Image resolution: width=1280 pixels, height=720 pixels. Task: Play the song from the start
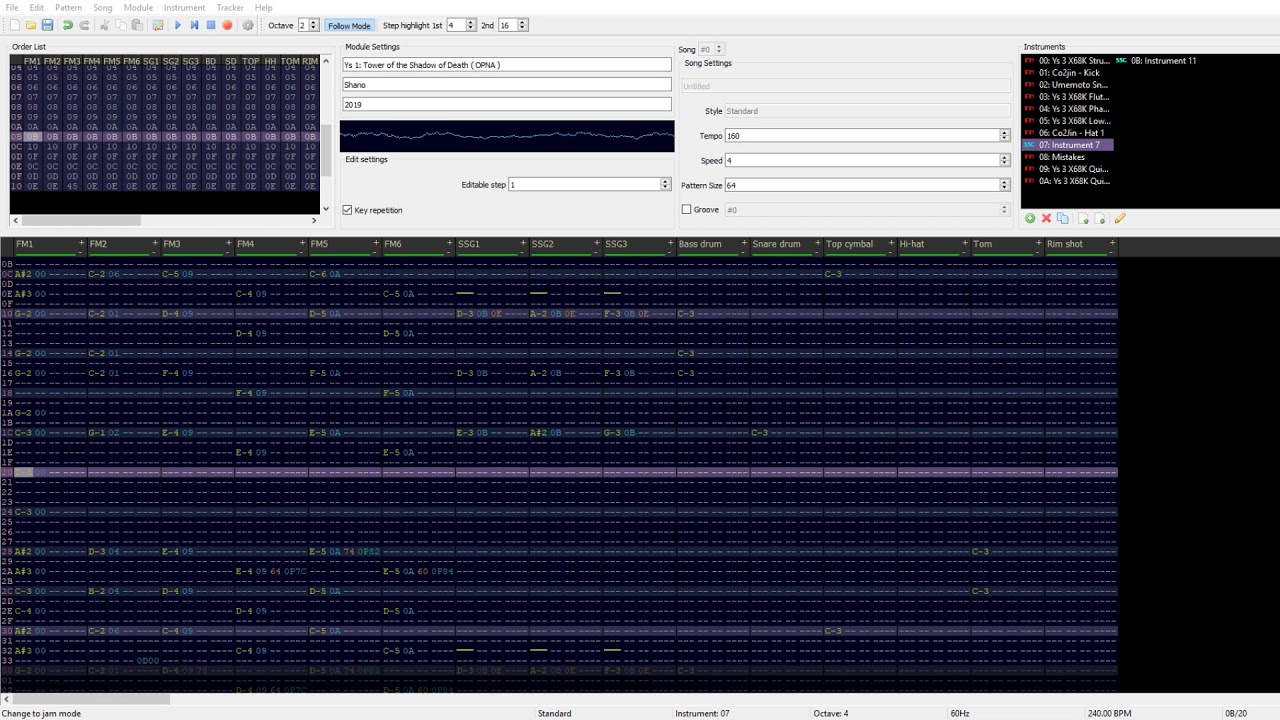(178, 25)
